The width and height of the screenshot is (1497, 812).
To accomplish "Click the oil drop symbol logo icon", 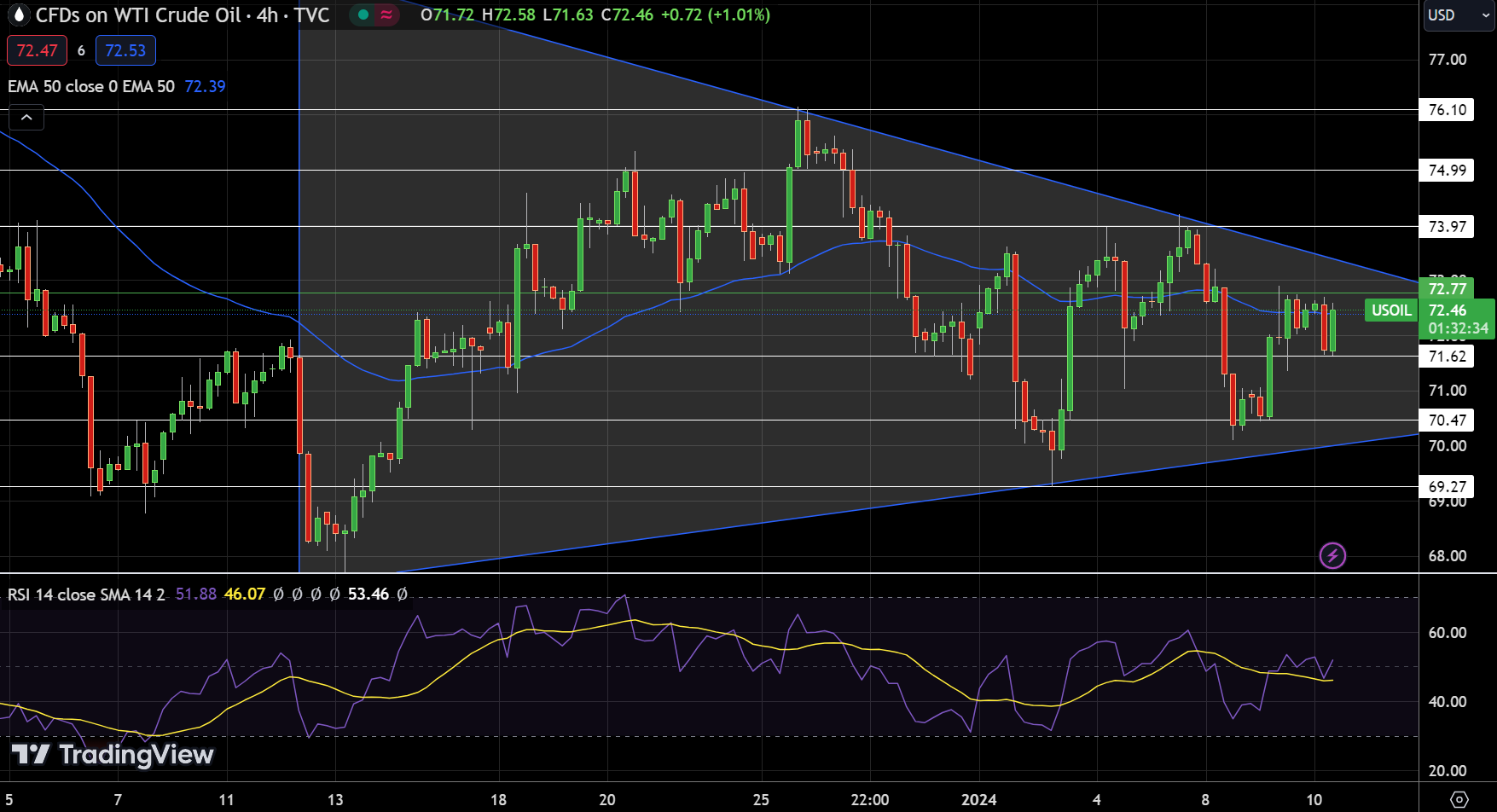I will [18, 15].
